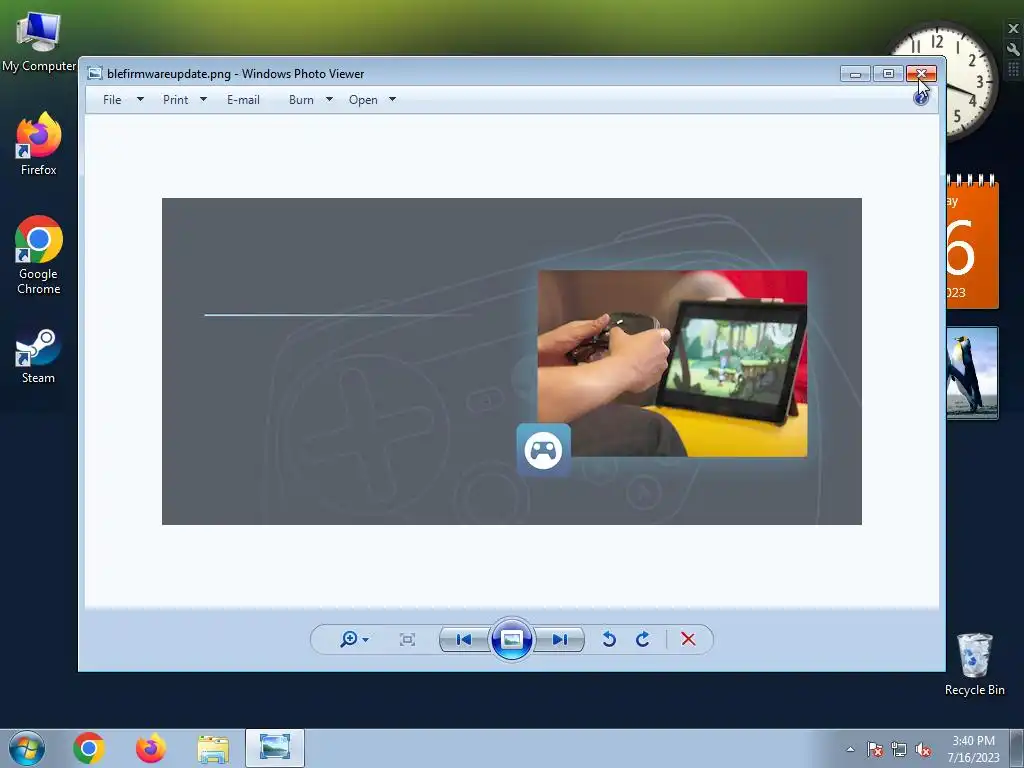Open the Burn menu
1024x768 pixels.
[301, 100]
